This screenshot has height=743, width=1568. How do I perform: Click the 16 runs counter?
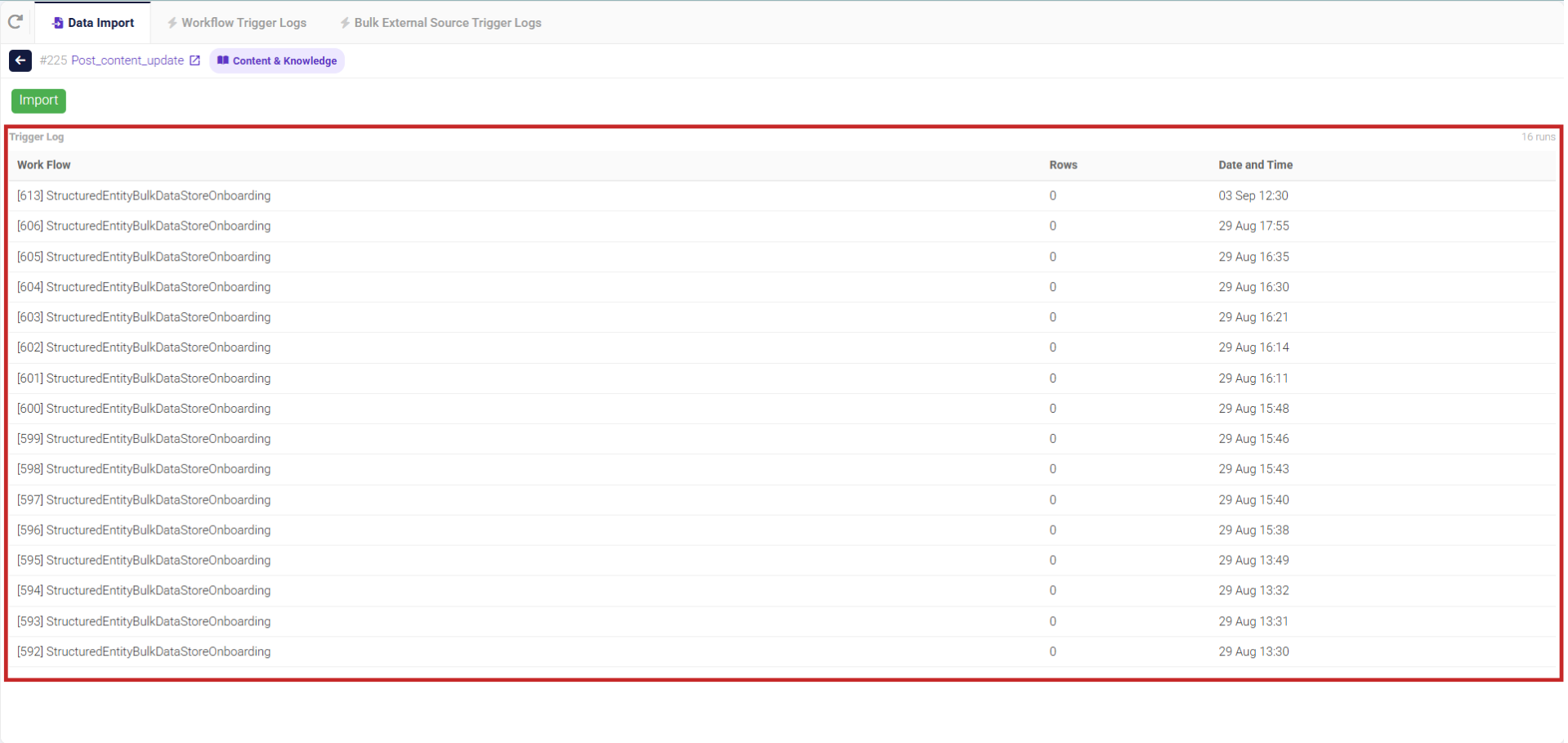tap(1538, 137)
